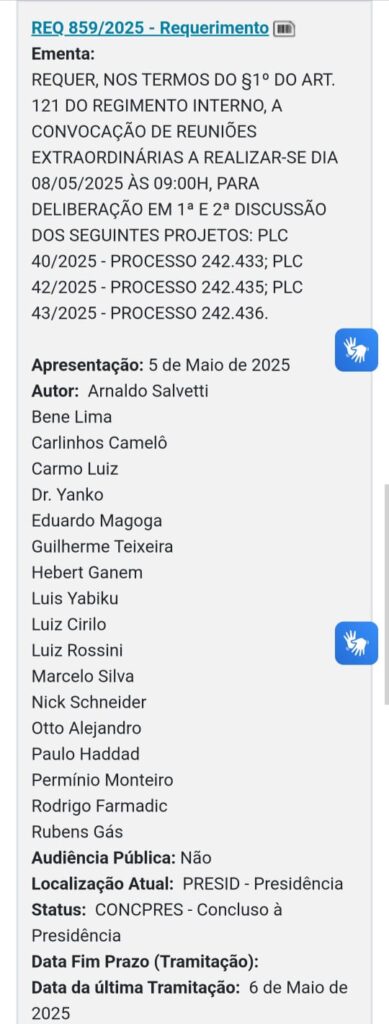Click the barcode icon beside Requerimento title
The width and height of the screenshot is (389, 1024).
(284, 29)
